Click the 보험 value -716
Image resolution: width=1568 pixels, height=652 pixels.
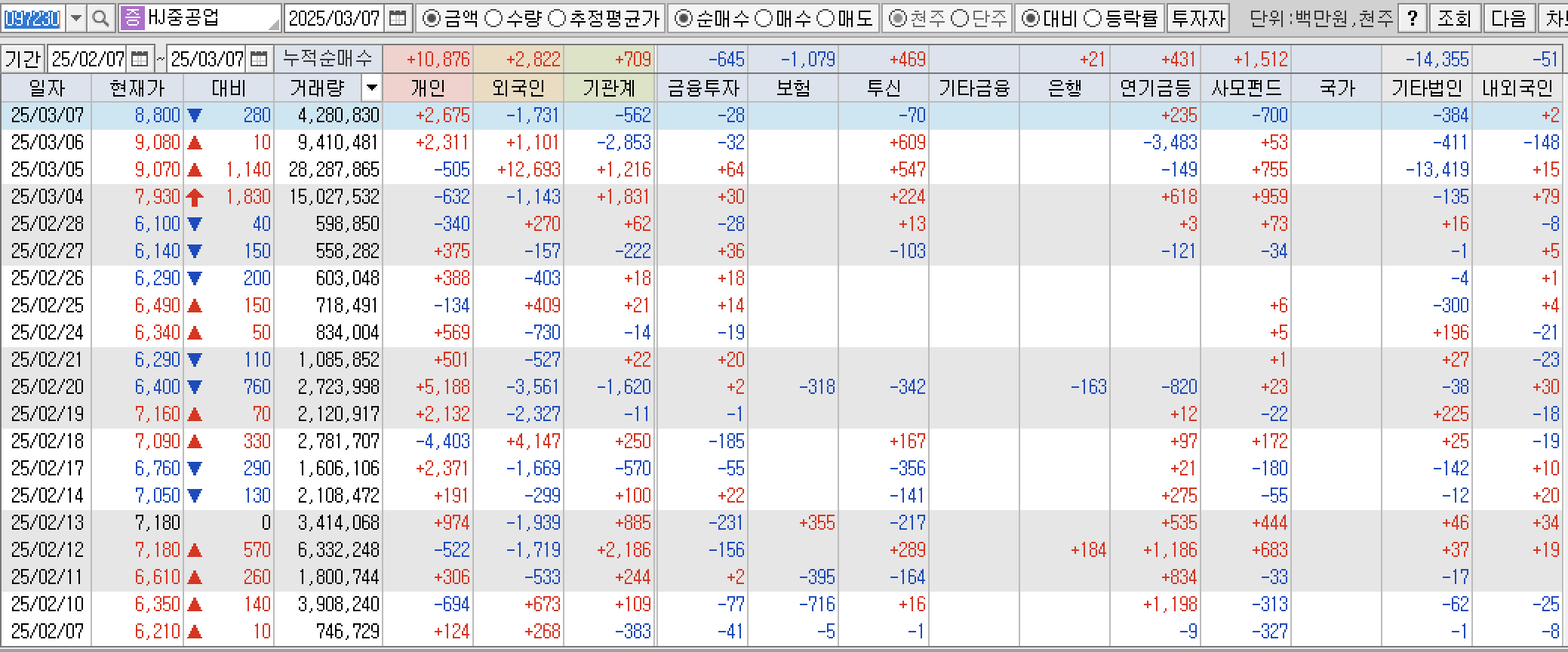[817, 604]
